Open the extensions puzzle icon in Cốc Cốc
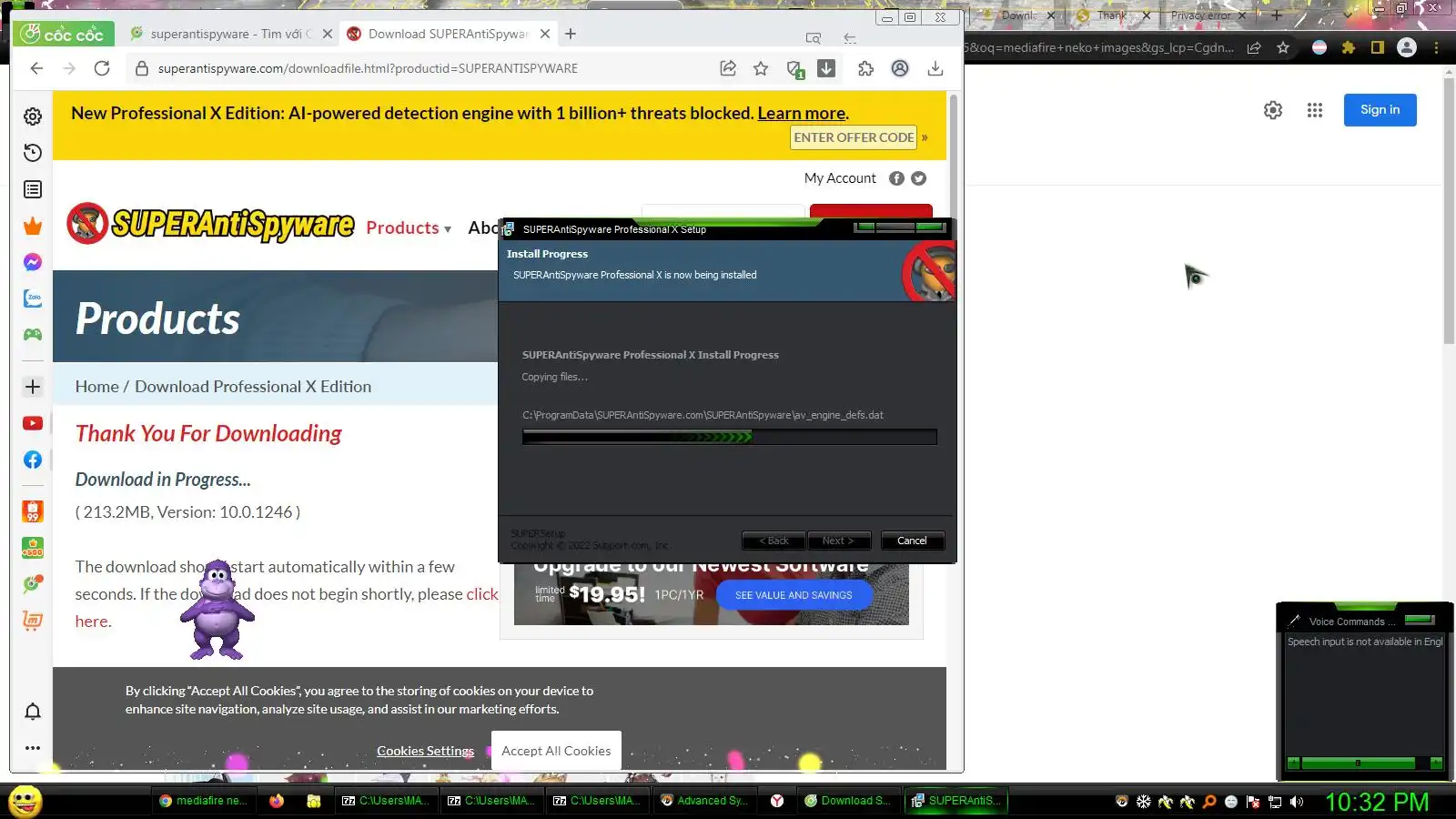This screenshot has width=1456, height=819. pyautogui.click(x=865, y=68)
